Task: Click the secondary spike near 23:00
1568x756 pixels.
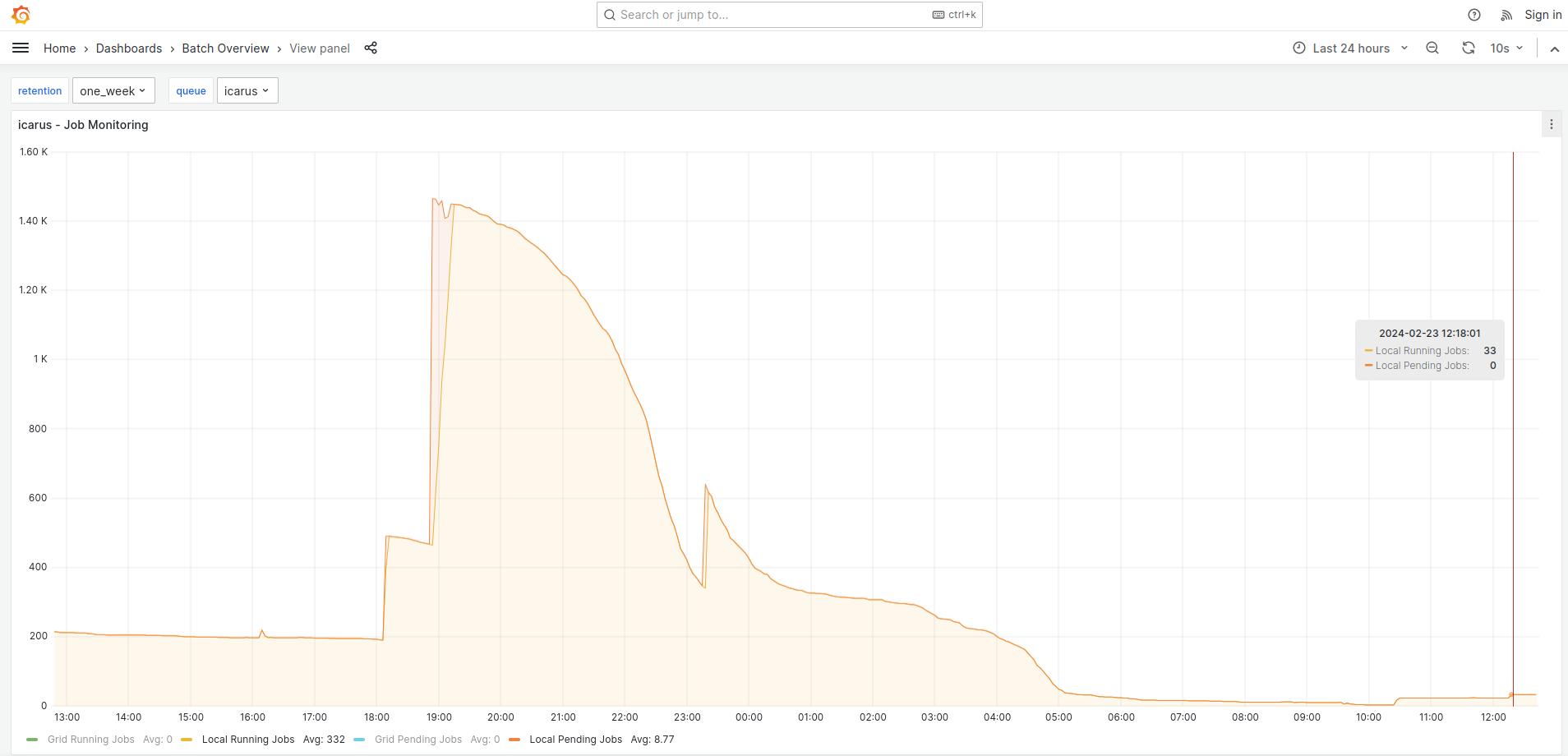Action: click(706, 486)
